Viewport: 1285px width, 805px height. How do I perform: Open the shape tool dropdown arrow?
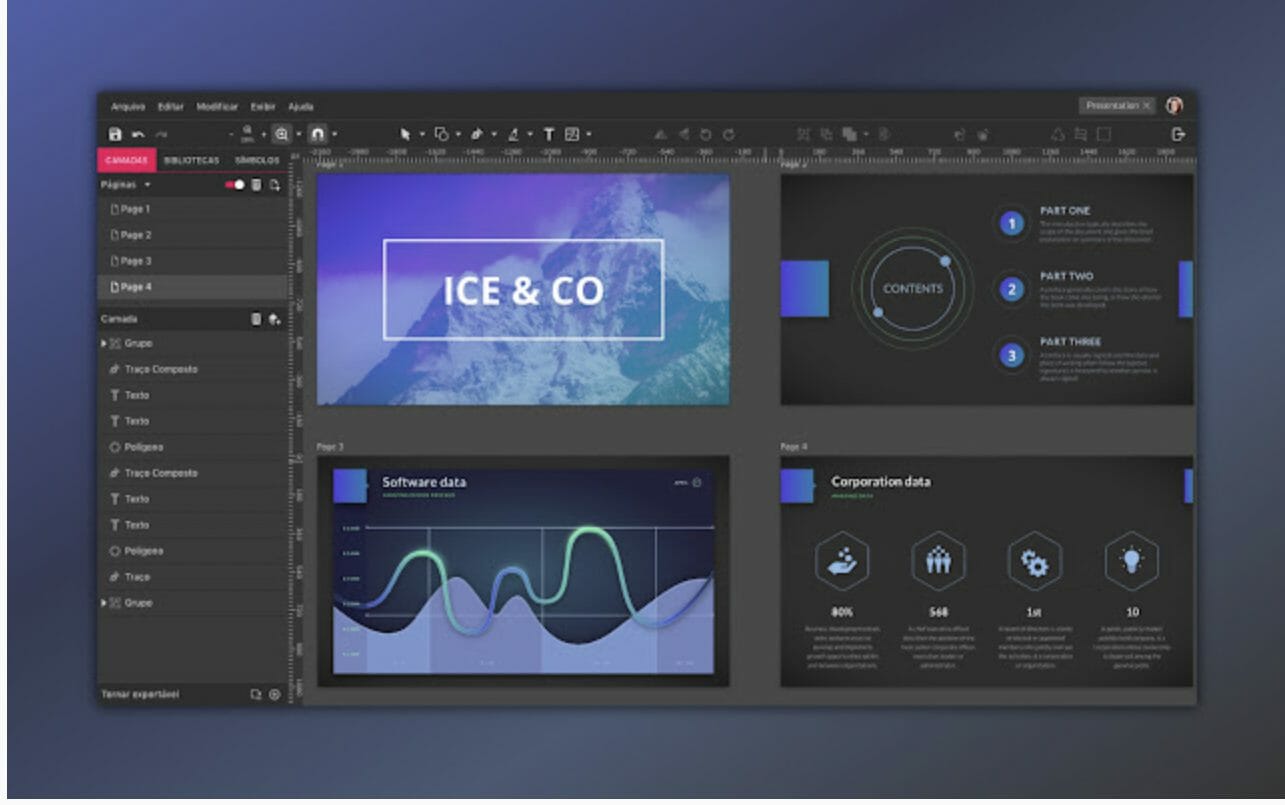[x=459, y=131]
